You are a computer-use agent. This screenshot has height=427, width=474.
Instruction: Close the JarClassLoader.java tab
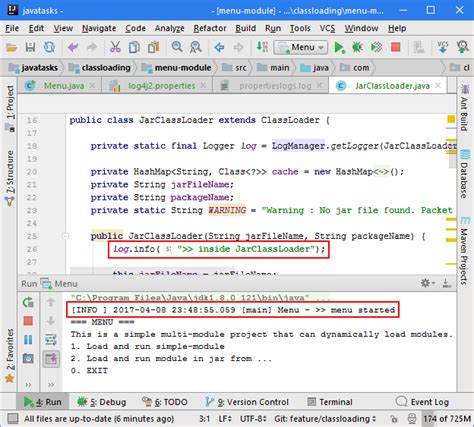[x=438, y=86]
